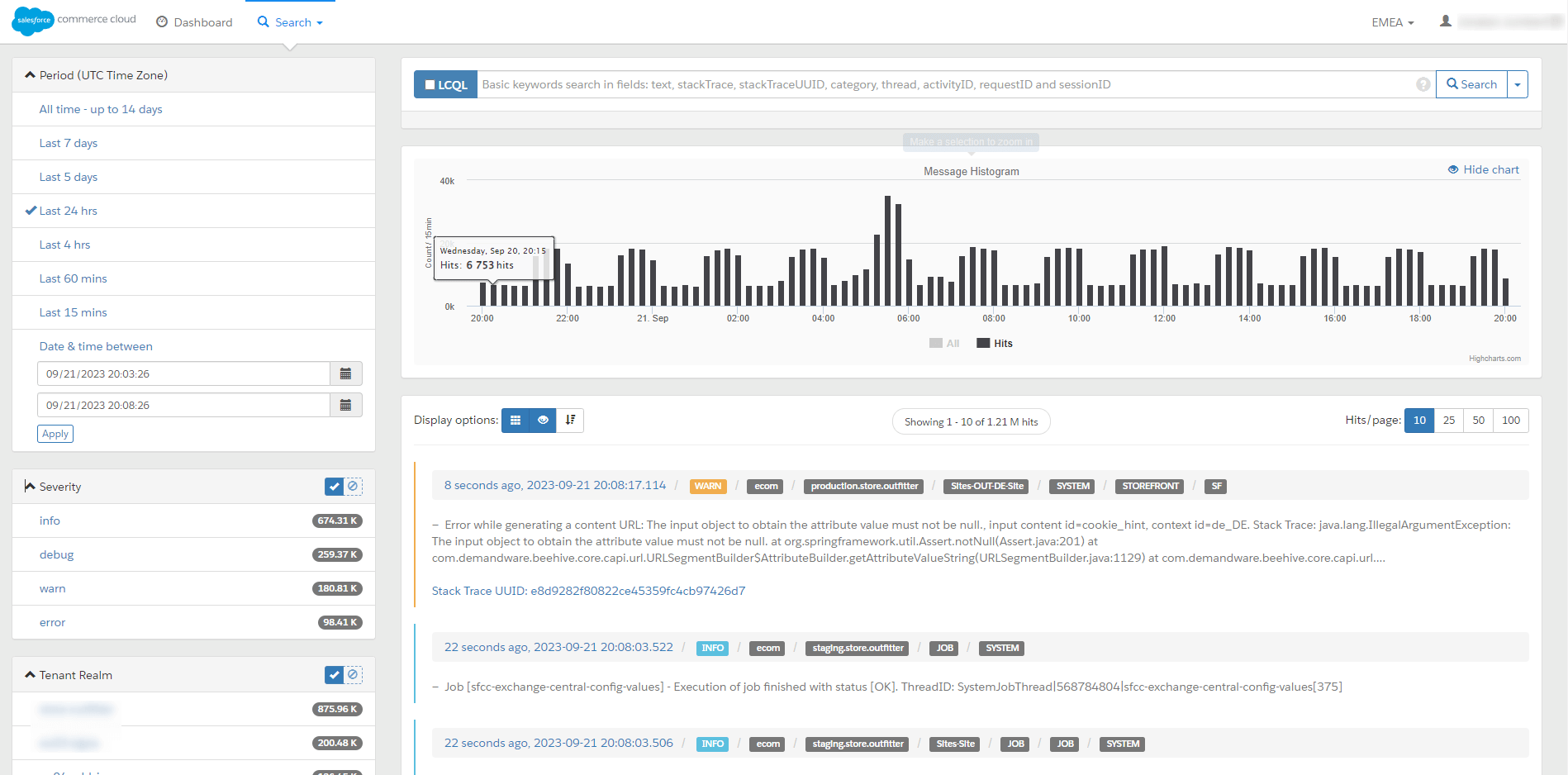This screenshot has height=775, width=1568.
Task: Toggle the eye visibility display option
Action: (542, 420)
